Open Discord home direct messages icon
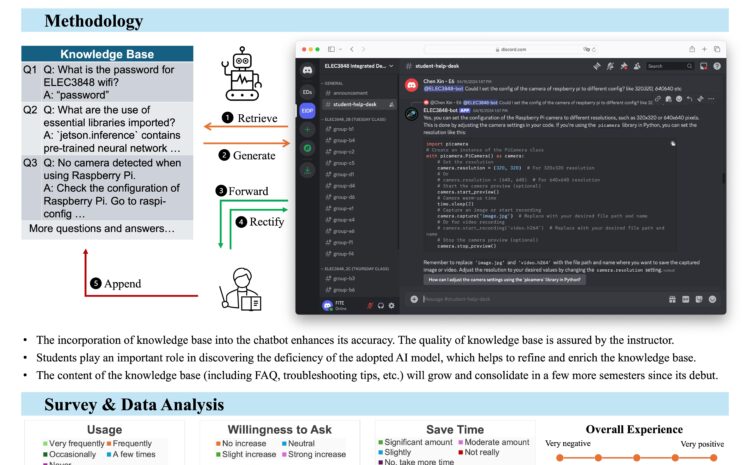This screenshot has height=465, width=750. tap(308, 70)
